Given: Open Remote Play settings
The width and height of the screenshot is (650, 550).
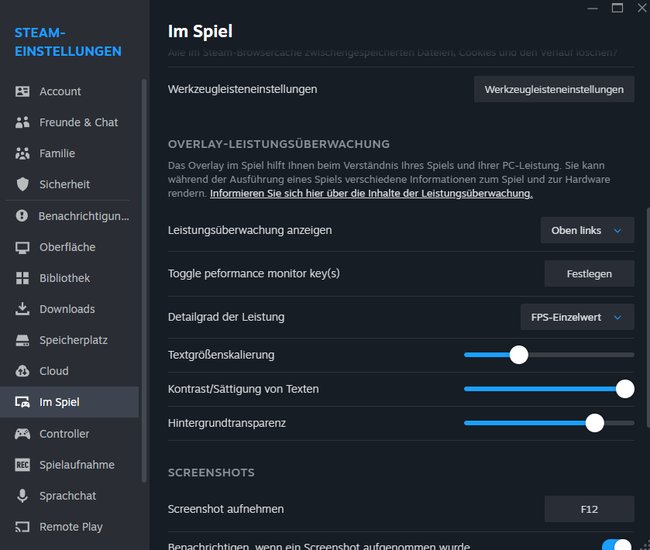Looking at the screenshot, I should point(70,527).
